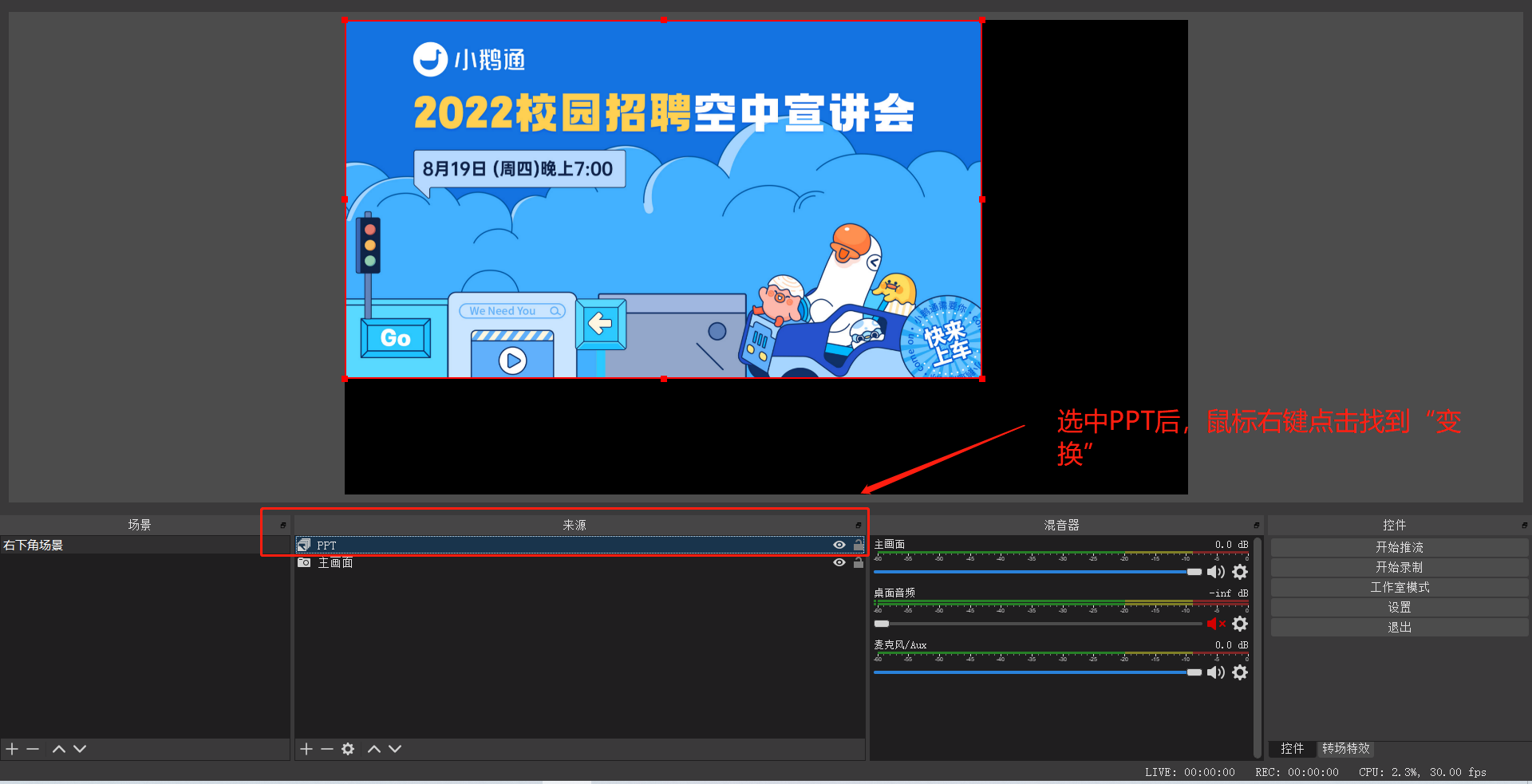Viewport: 1532px width, 784px height.
Task: Pop out the 控件 dock panel
Action: 1525,526
